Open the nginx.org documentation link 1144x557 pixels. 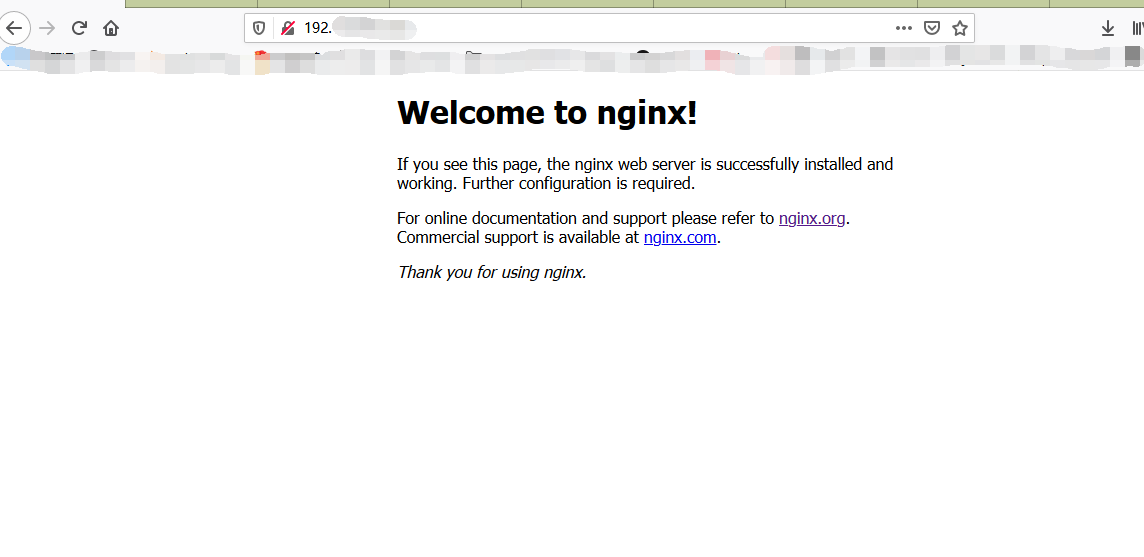[x=812, y=218]
